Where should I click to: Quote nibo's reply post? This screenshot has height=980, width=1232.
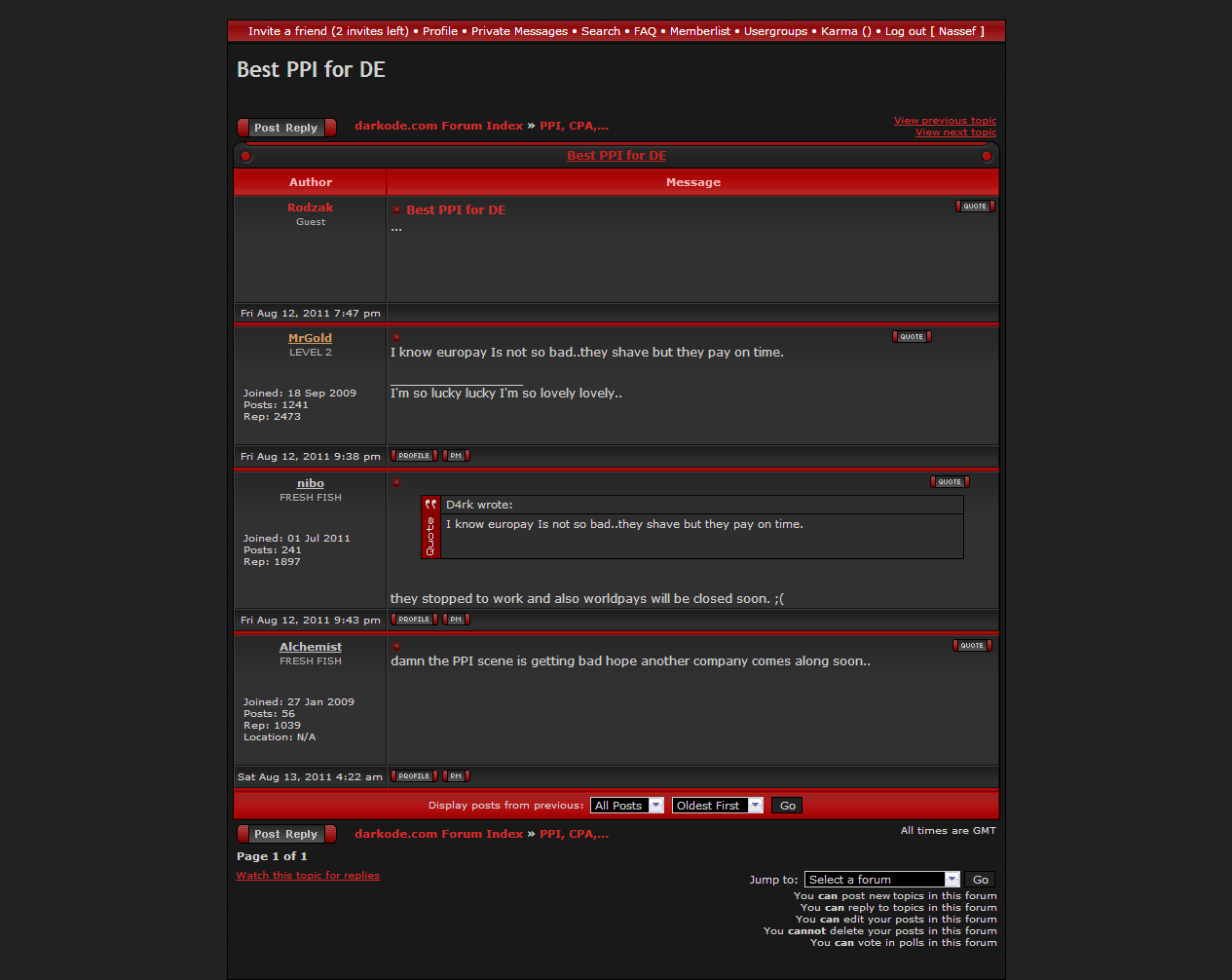click(x=950, y=482)
